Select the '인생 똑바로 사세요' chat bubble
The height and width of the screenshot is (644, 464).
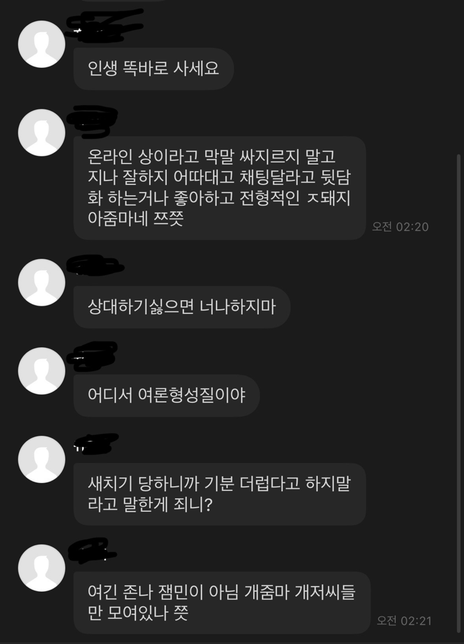point(154,69)
